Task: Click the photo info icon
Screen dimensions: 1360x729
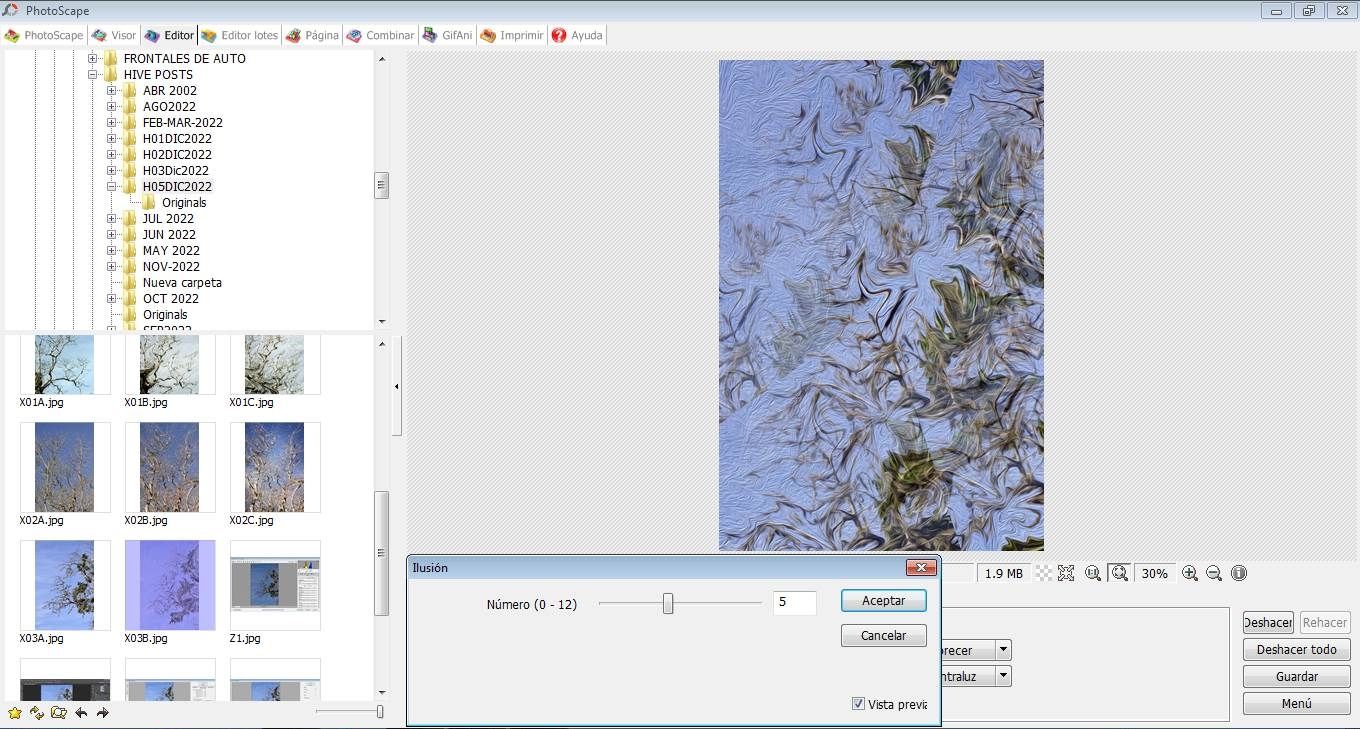Action: (1239, 573)
